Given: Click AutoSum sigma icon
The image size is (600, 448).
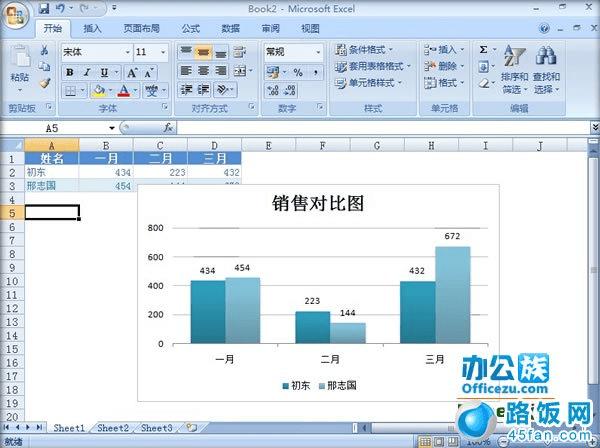Looking at the screenshot, I should [484, 50].
